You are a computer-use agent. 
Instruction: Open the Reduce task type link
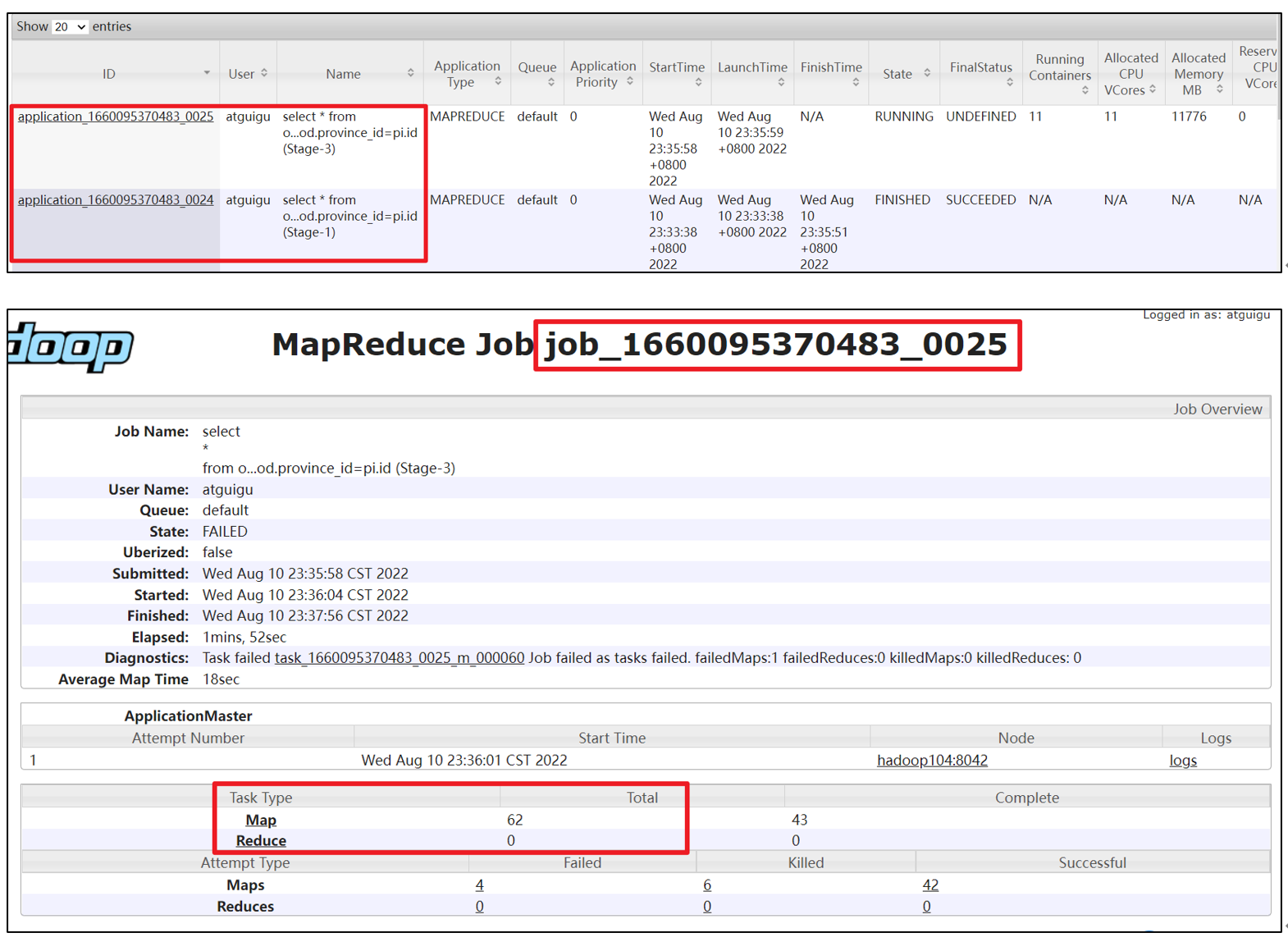261,841
